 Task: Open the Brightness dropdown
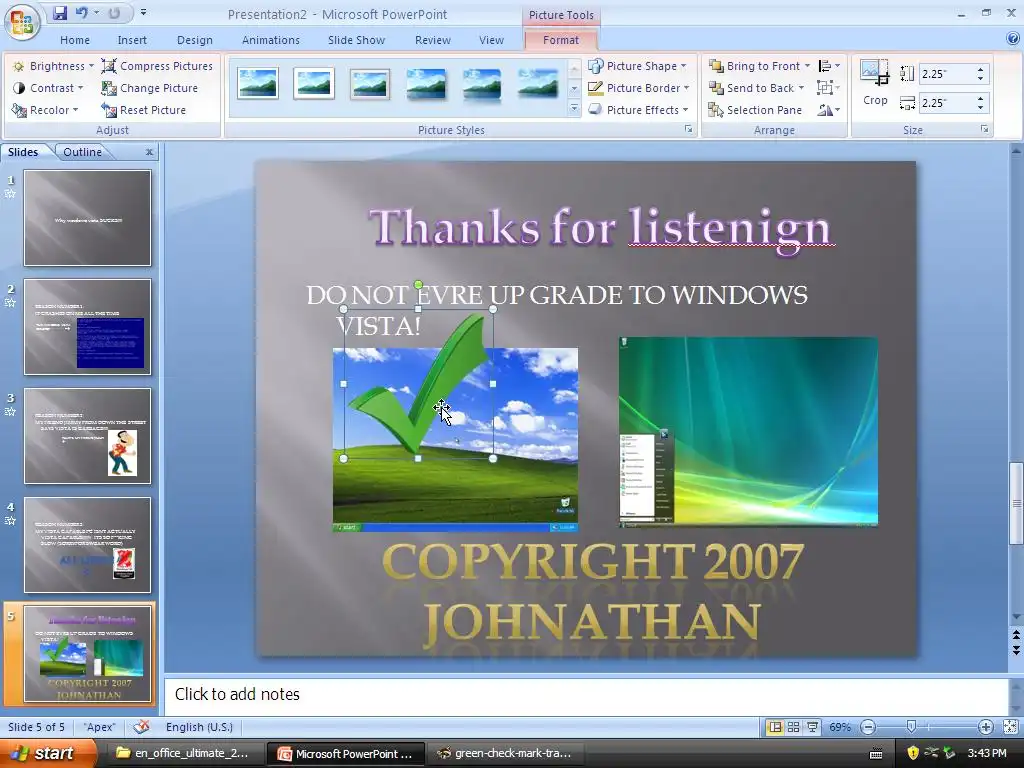(x=54, y=66)
